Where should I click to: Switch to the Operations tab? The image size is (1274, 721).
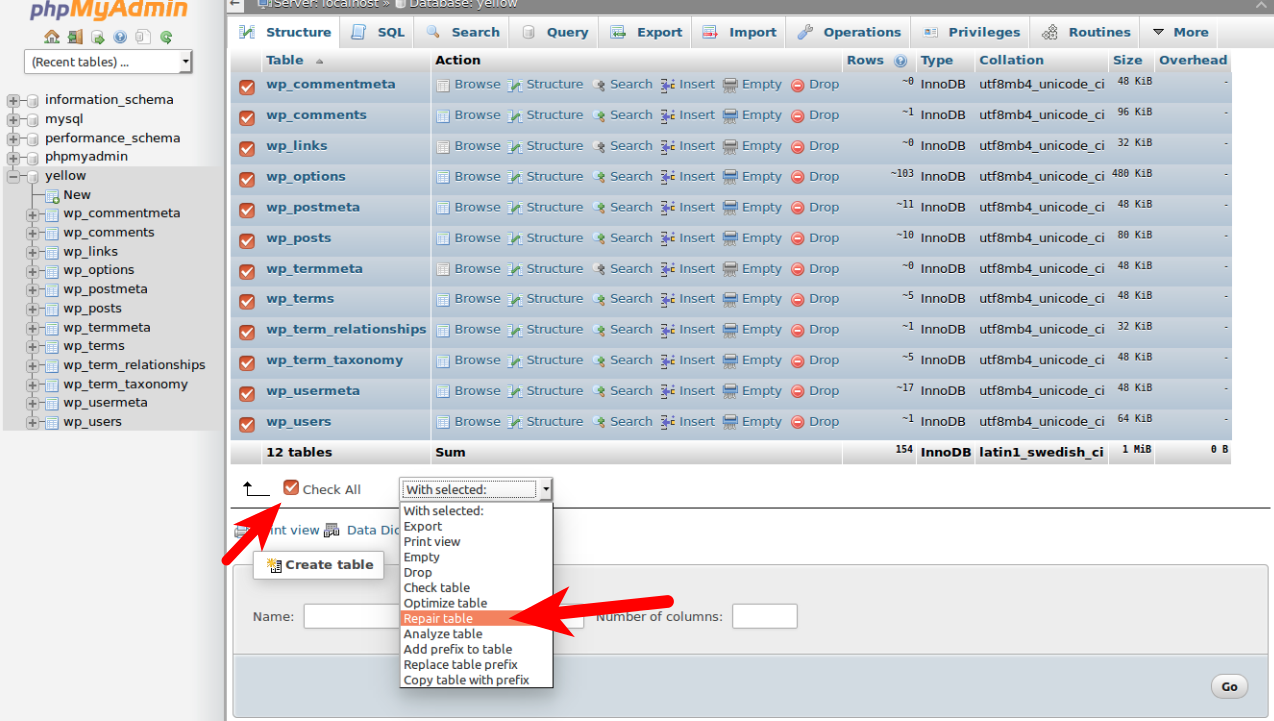[849, 32]
